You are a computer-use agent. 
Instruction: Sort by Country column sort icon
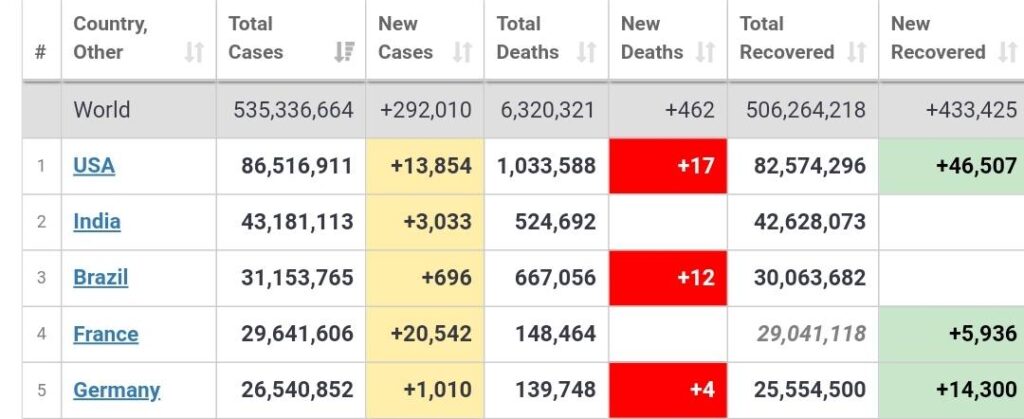(x=194, y=52)
